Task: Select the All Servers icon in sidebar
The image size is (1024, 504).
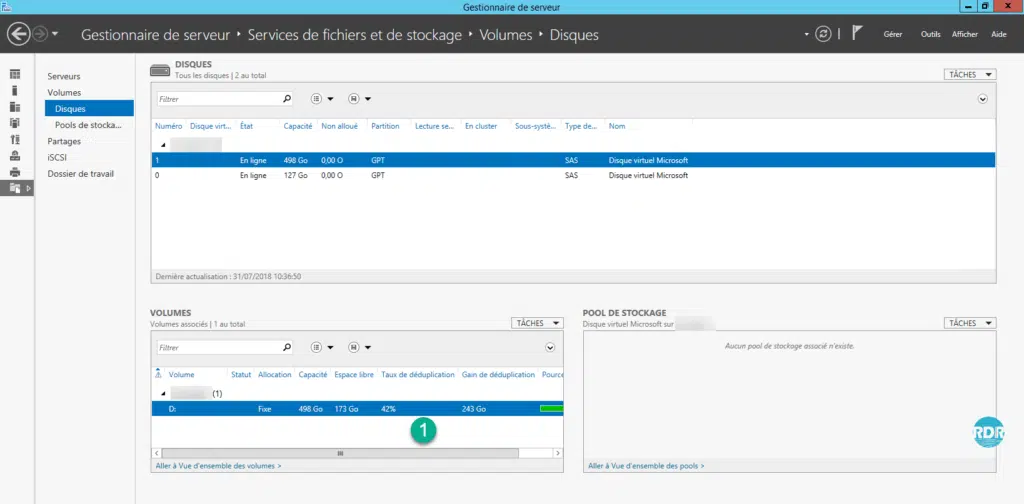Action: click(x=15, y=107)
